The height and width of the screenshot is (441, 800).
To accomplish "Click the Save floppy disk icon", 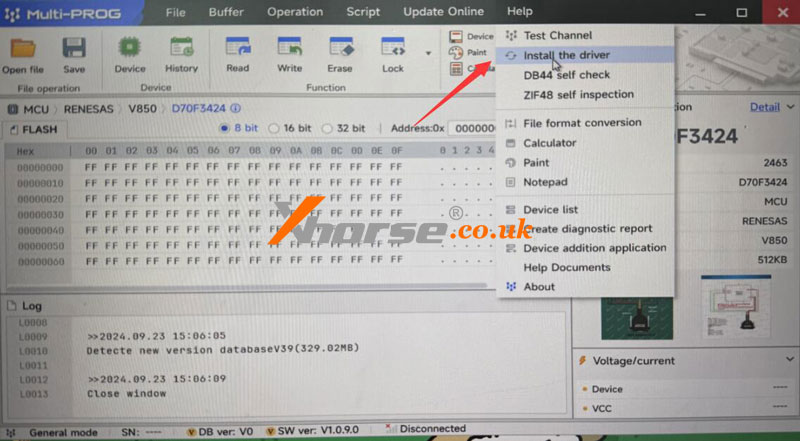I will pyautogui.click(x=74, y=49).
